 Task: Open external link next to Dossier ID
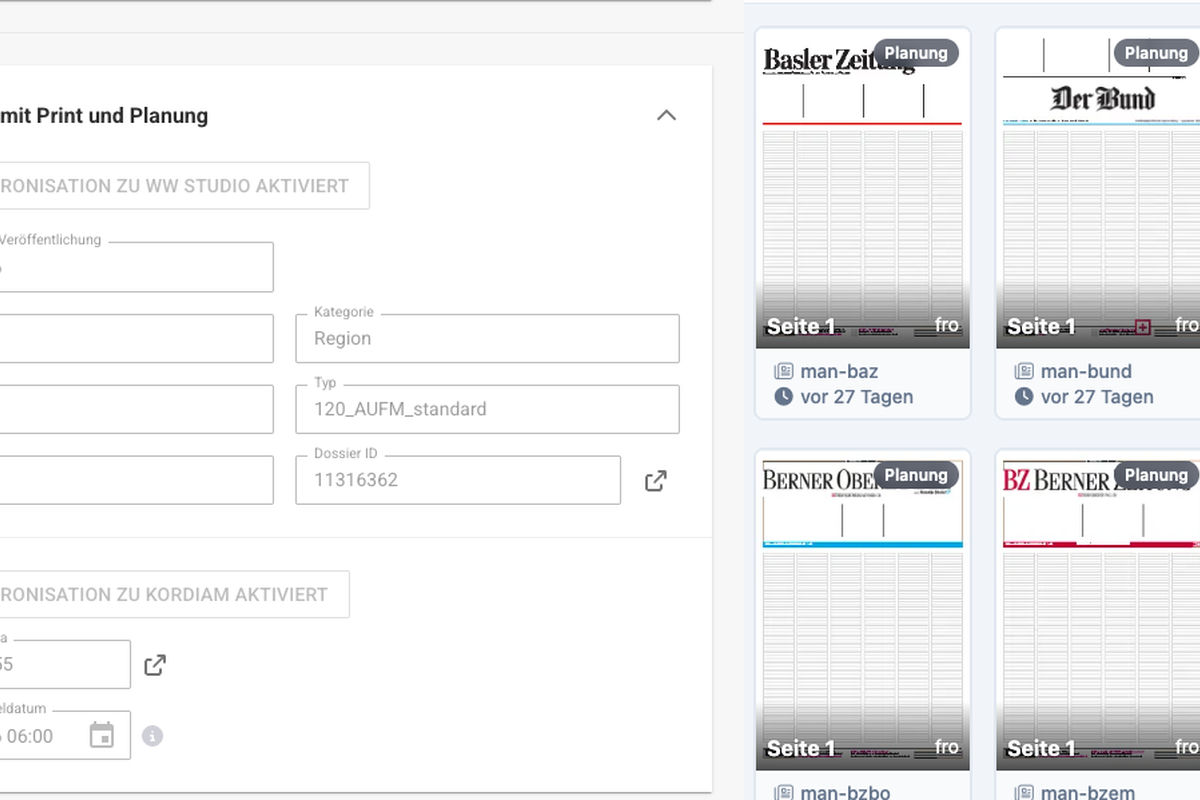[x=655, y=480]
